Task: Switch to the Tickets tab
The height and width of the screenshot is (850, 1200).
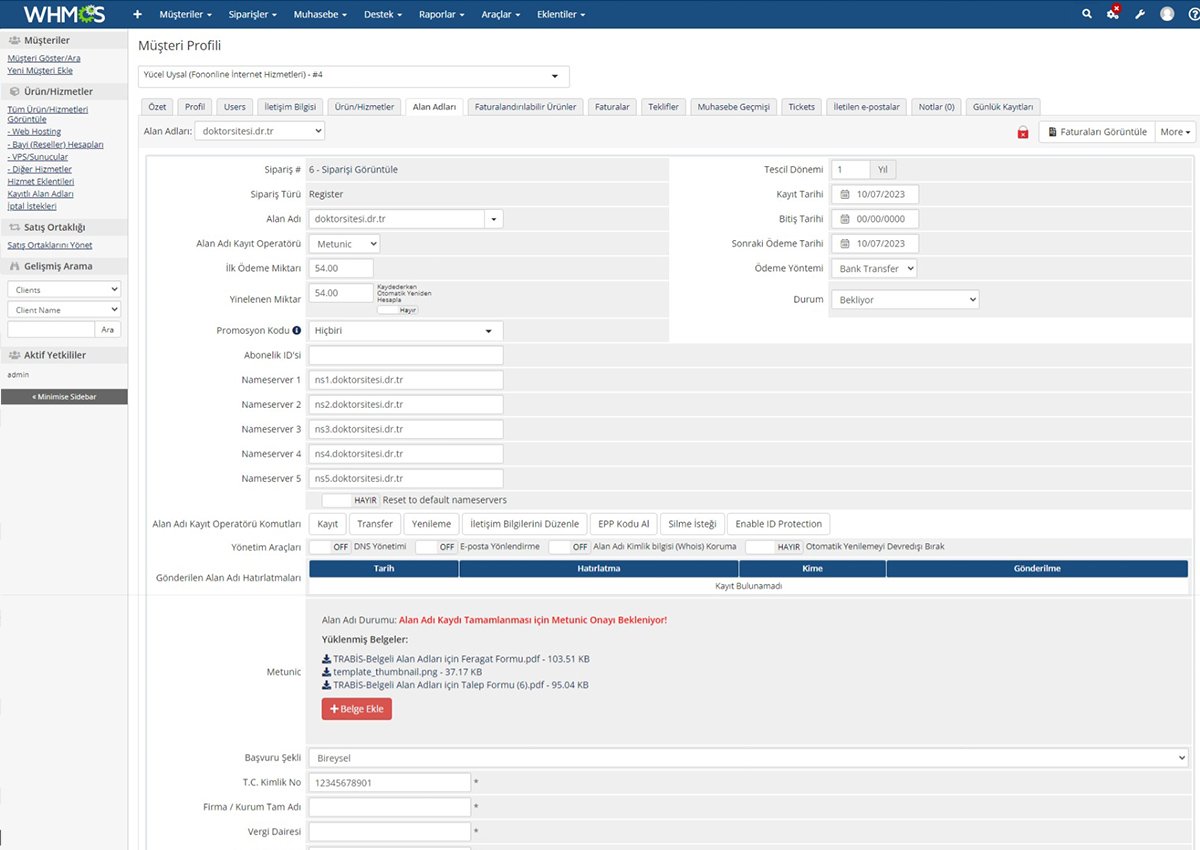Action: tap(801, 107)
